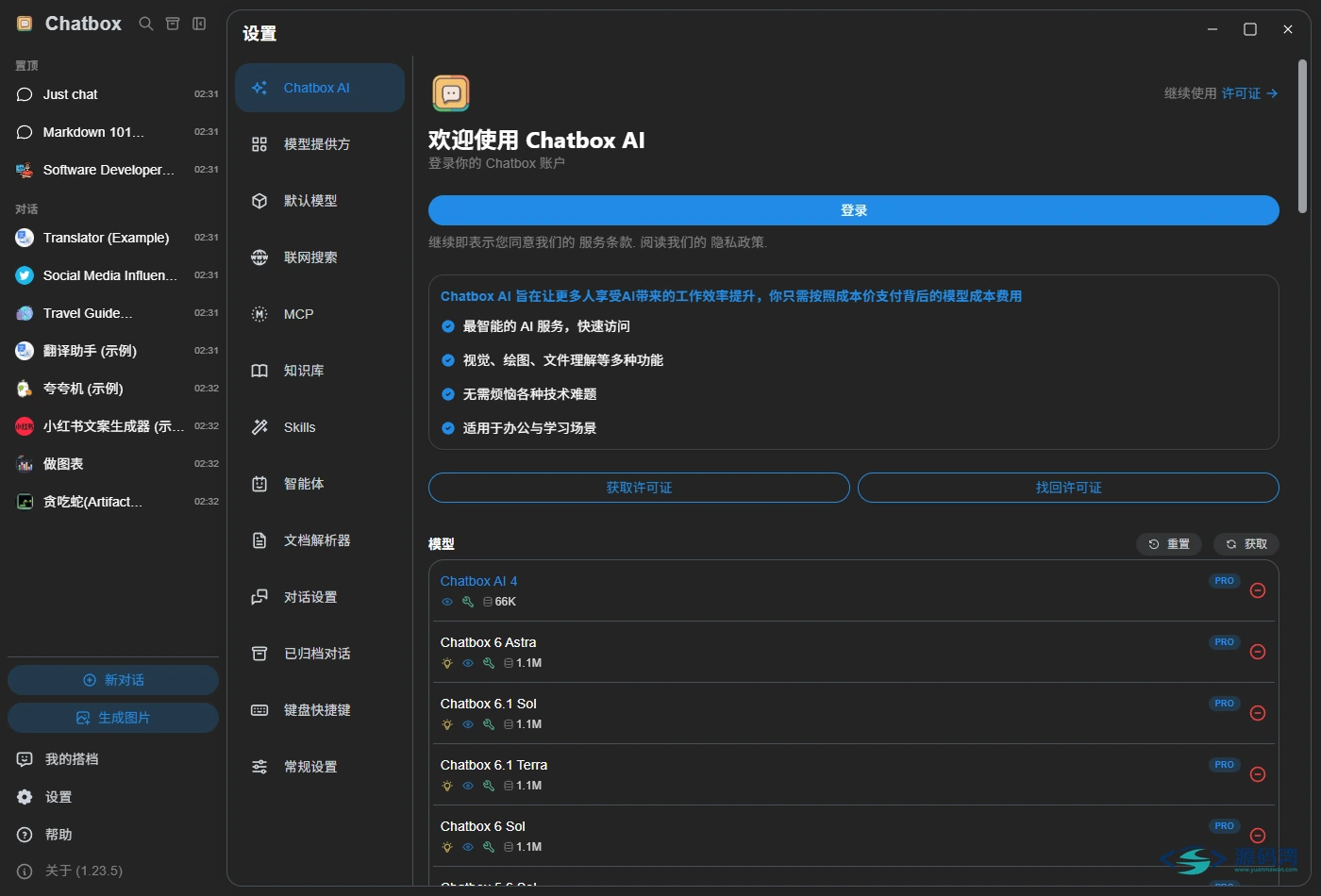This screenshot has height=896, width=1321.
Task: Open the 默认模型 settings section
Action: pos(320,201)
